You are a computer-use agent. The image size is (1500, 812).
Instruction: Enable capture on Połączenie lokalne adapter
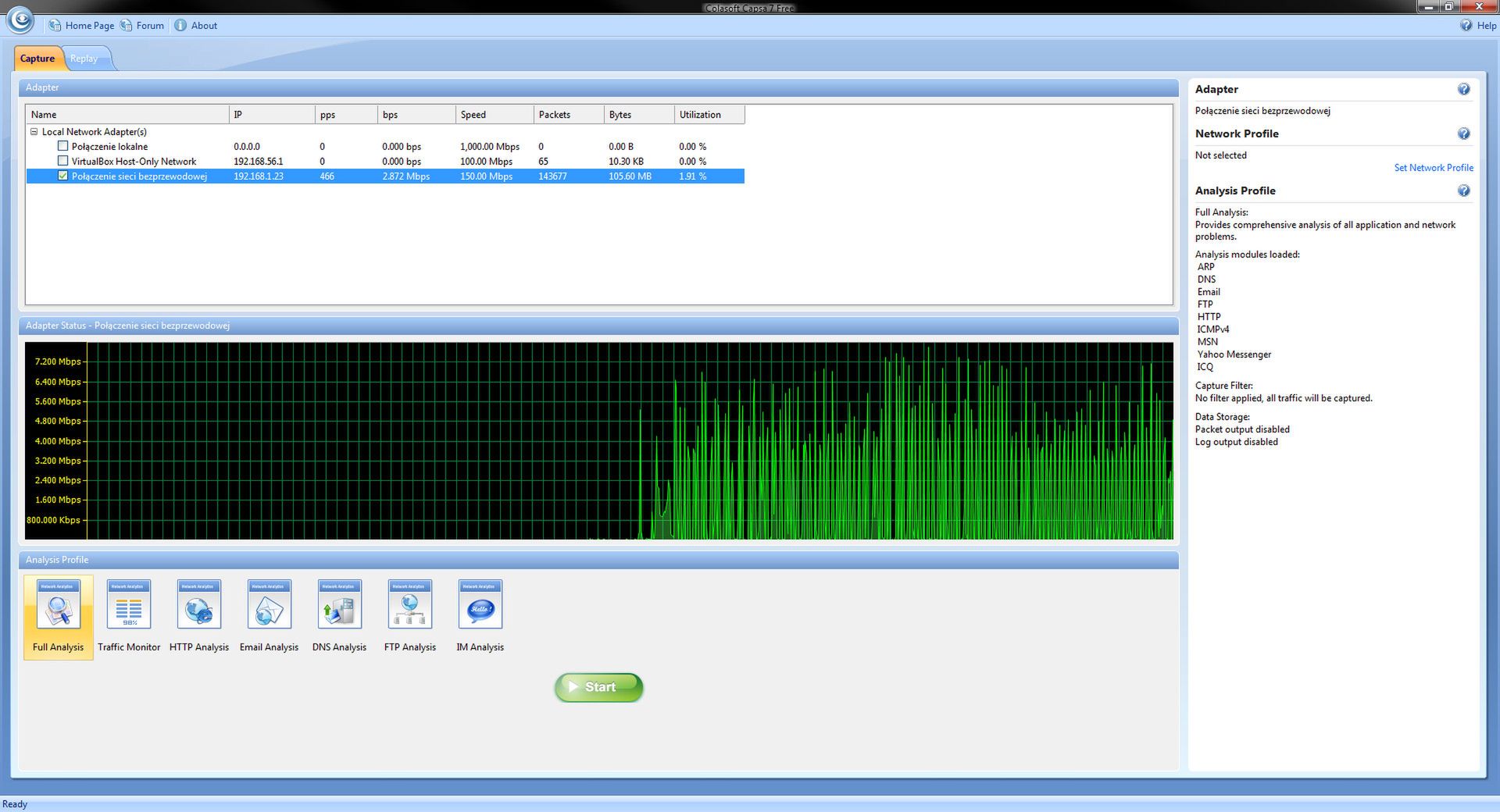(62, 146)
